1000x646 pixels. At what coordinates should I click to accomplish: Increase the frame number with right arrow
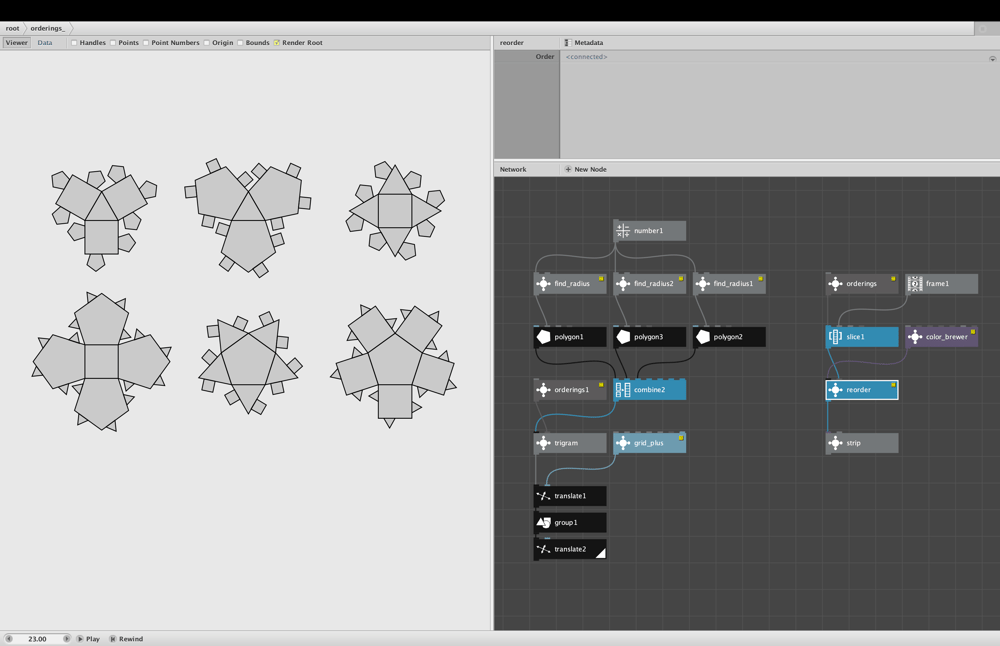(66, 638)
